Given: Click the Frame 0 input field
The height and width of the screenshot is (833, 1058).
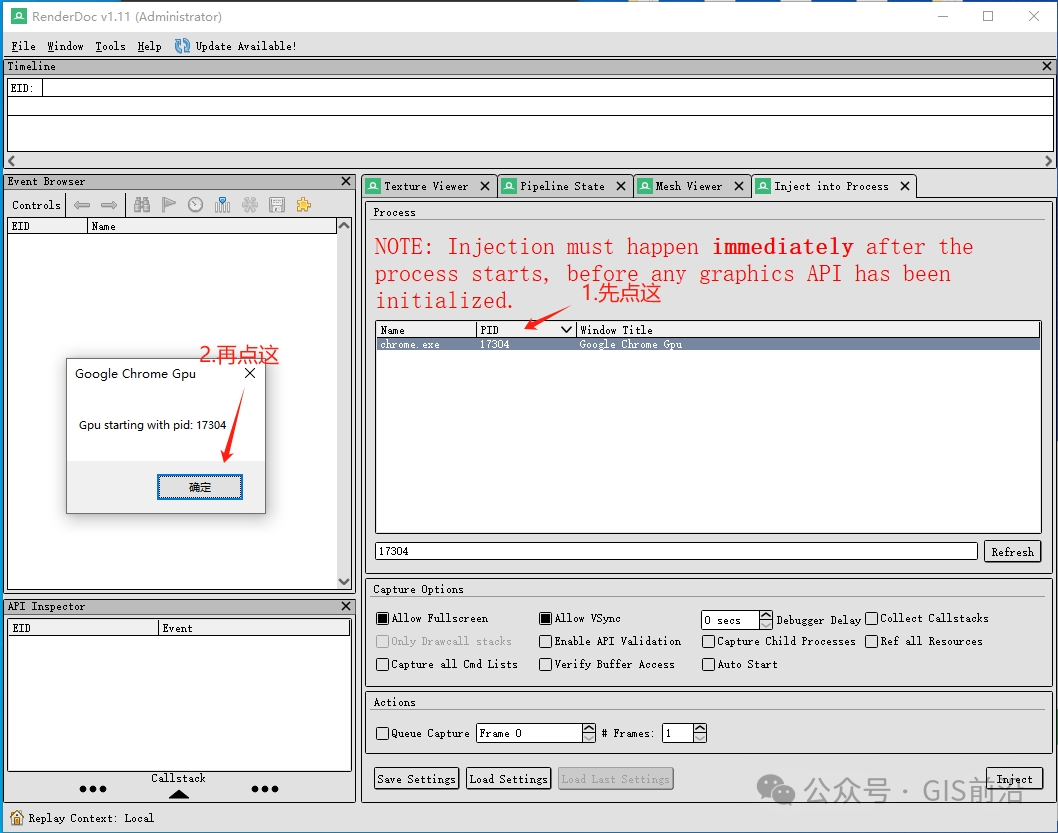Looking at the screenshot, I should [530, 733].
